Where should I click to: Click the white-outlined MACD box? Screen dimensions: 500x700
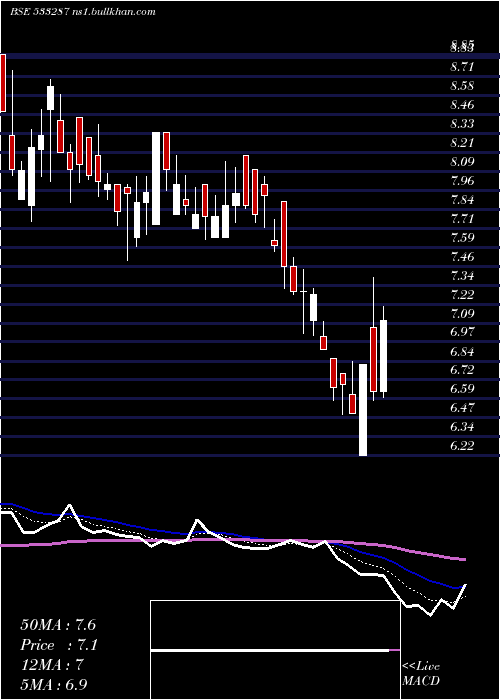275,650
